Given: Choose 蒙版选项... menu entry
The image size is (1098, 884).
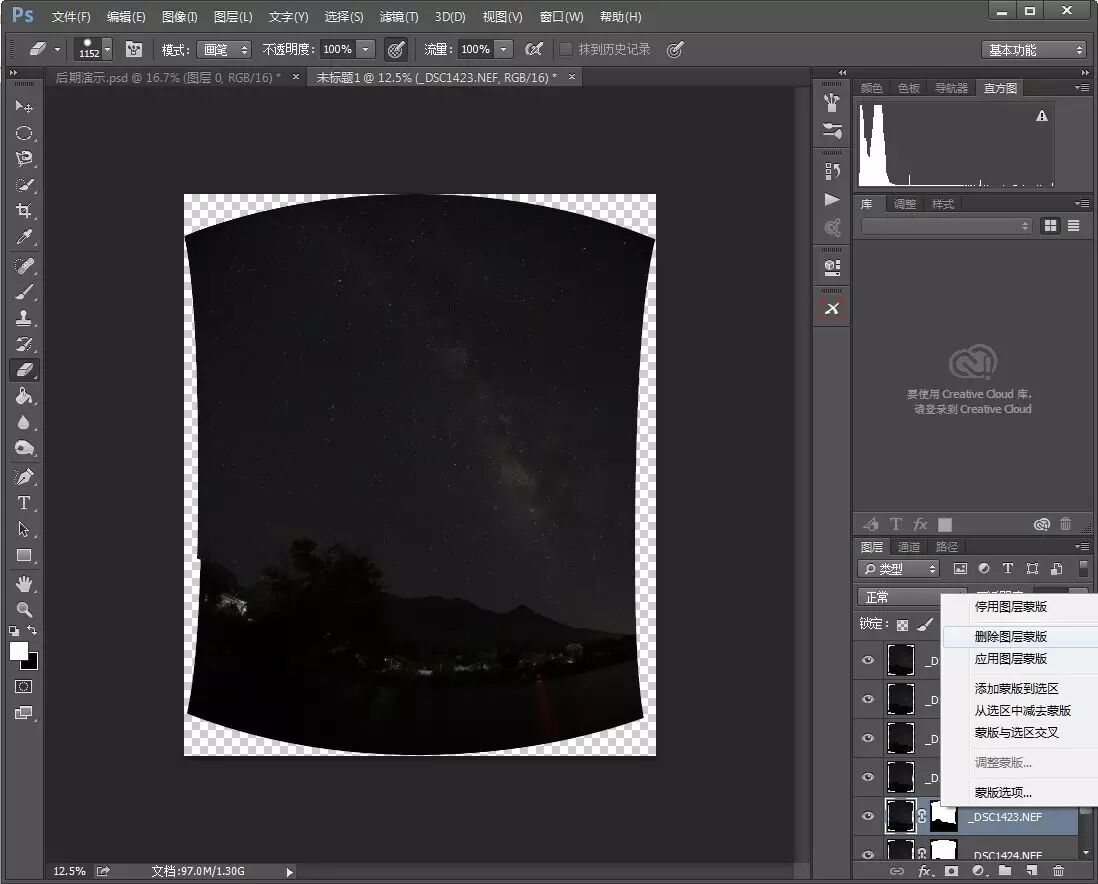Looking at the screenshot, I should (1003, 792).
